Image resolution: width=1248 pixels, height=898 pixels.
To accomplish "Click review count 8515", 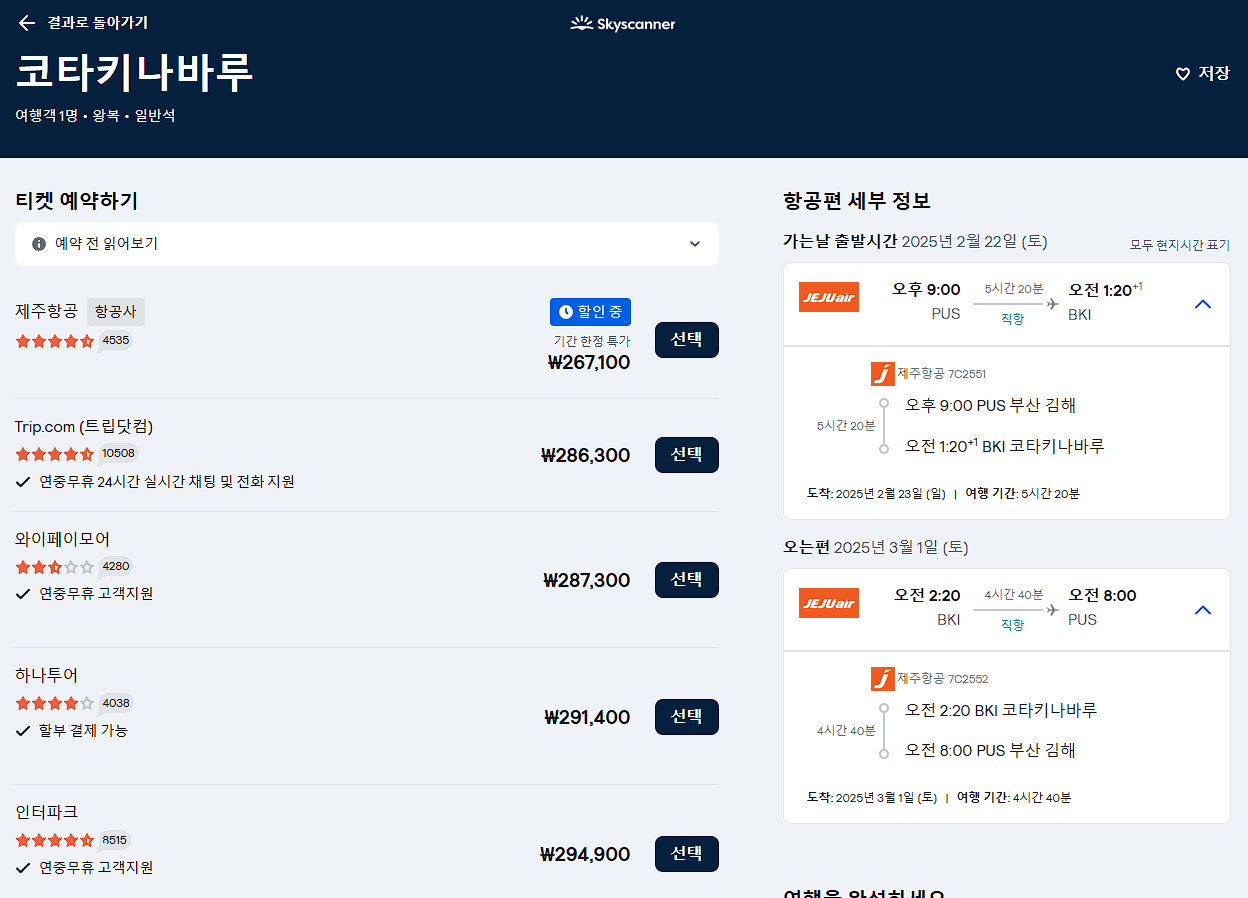I will [x=115, y=840].
